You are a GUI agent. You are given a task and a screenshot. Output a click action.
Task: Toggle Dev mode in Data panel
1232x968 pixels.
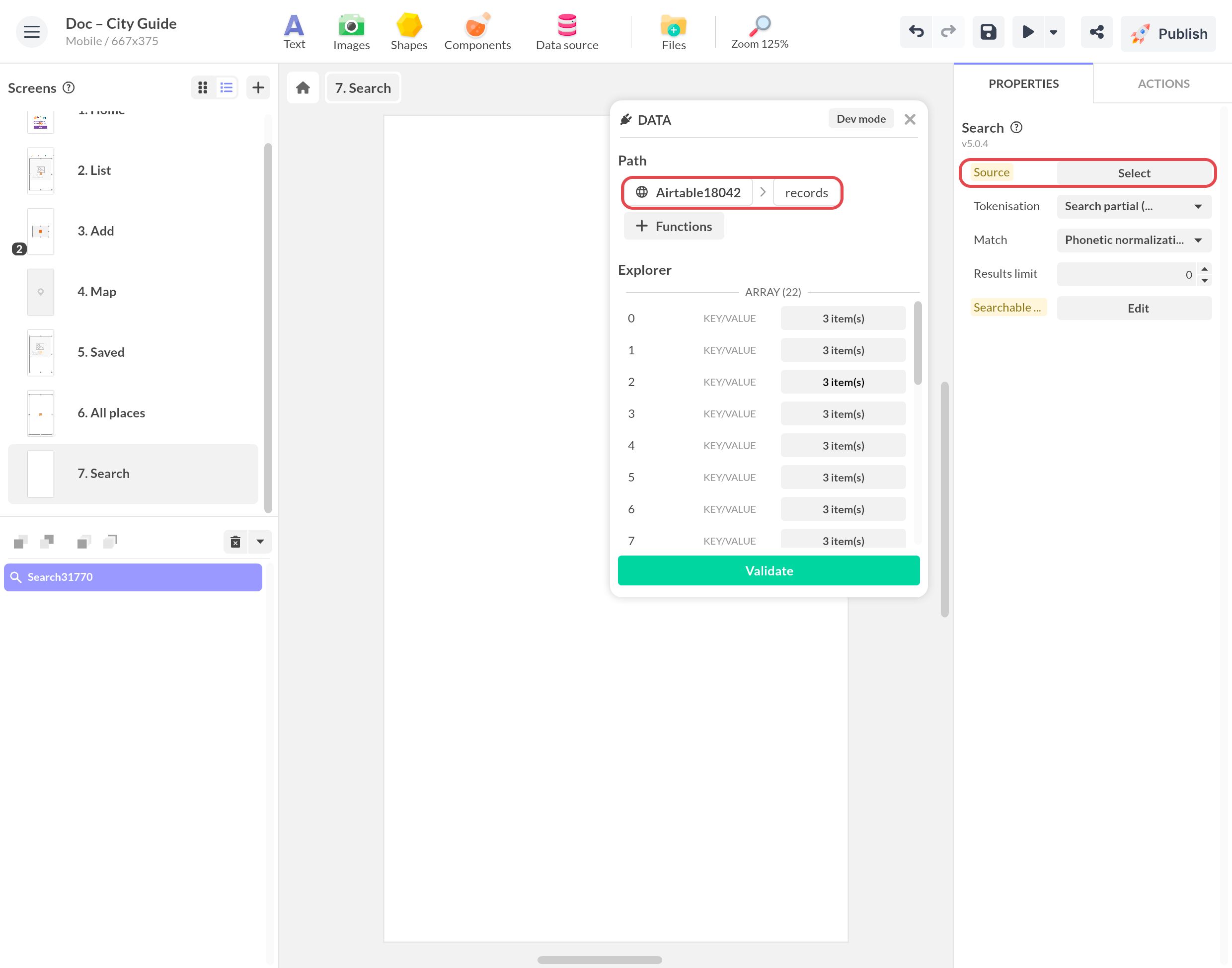860,119
